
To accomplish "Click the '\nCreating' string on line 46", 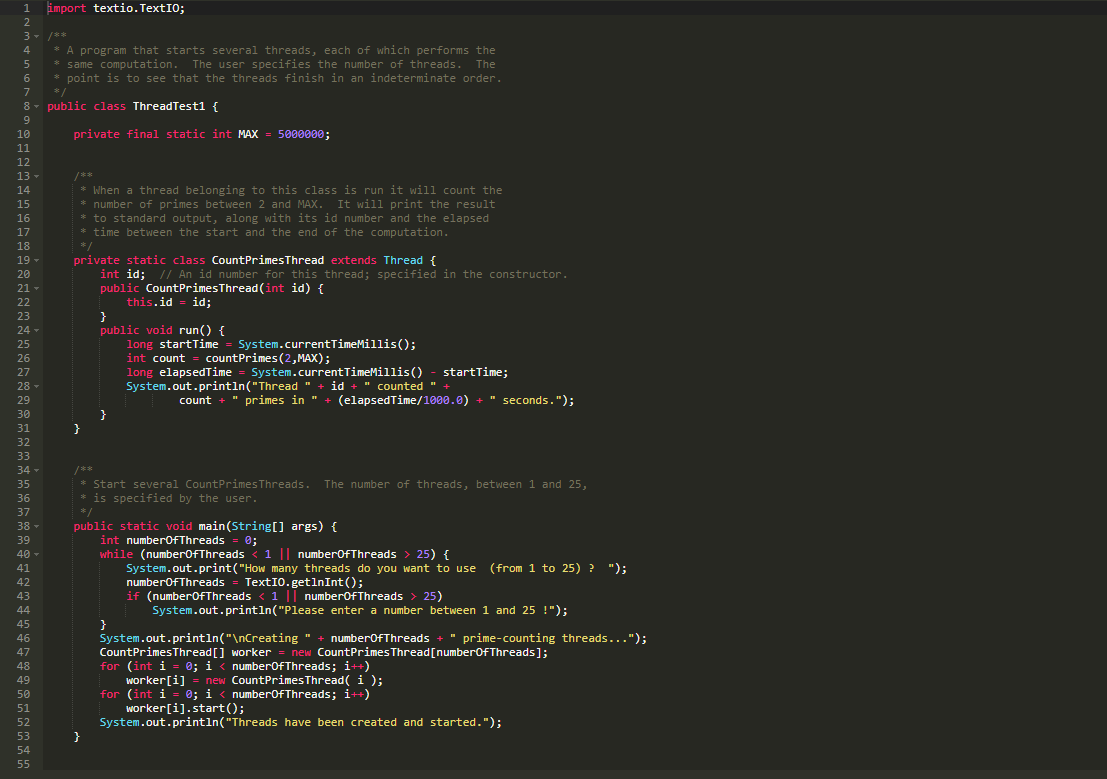I will [x=268, y=638].
